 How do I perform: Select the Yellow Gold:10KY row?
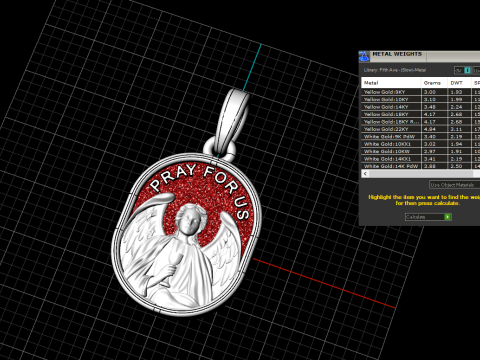[x=421, y=99]
